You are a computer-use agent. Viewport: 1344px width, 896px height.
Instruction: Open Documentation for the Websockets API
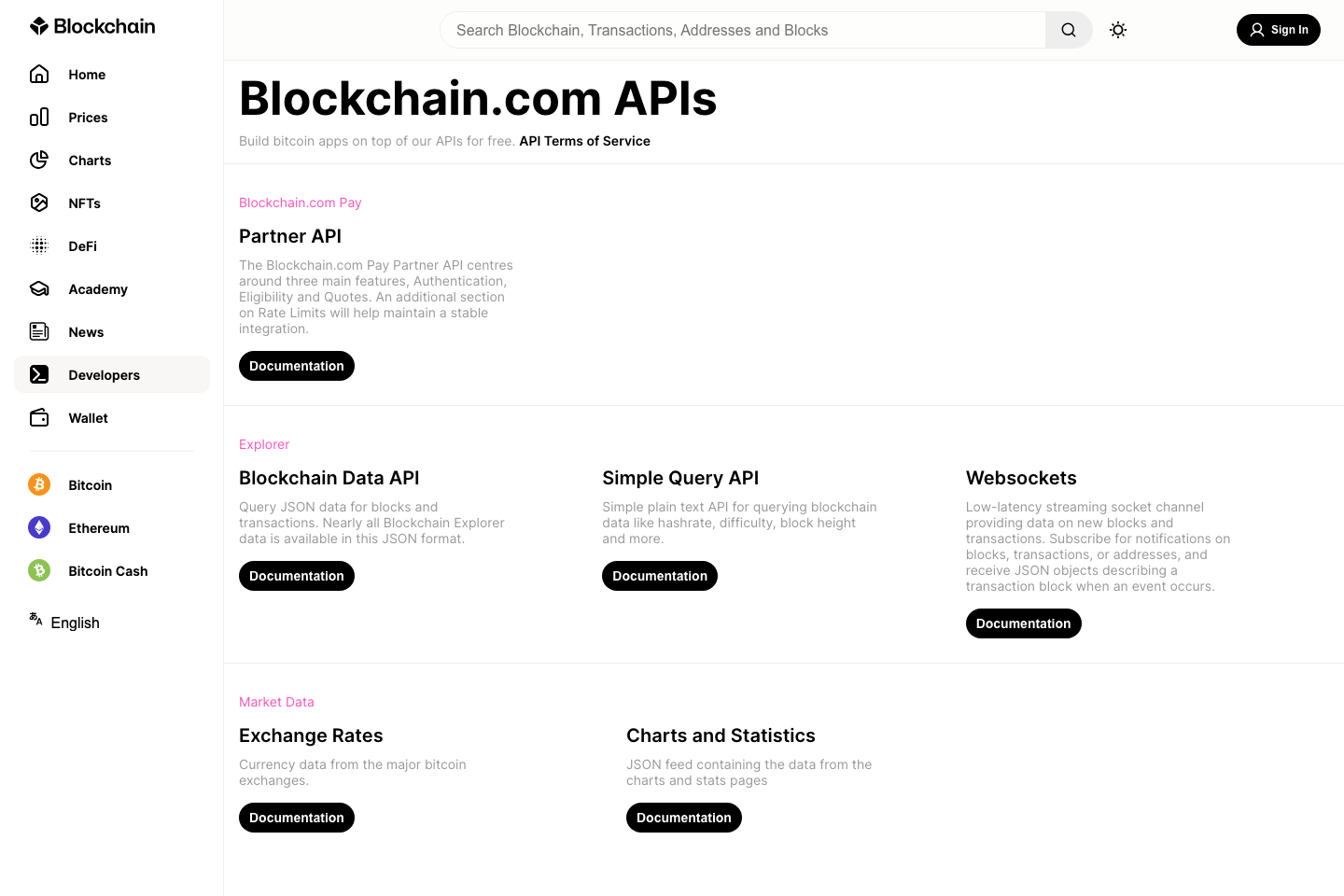click(x=1023, y=623)
